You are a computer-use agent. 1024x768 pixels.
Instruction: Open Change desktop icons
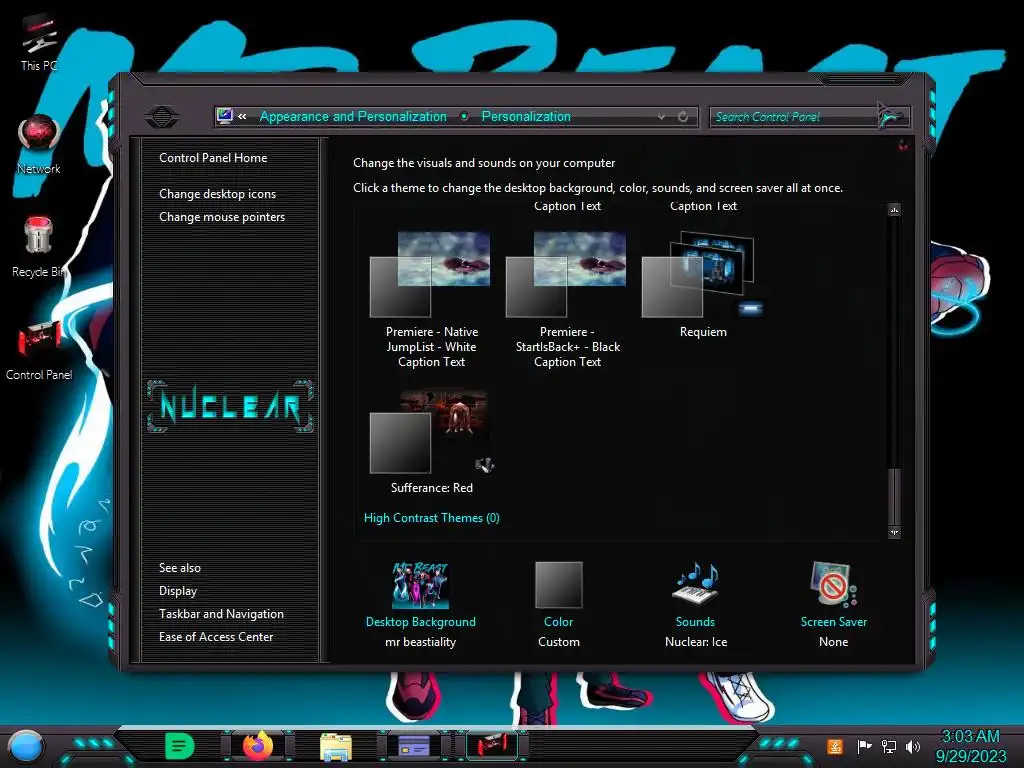[217, 194]
